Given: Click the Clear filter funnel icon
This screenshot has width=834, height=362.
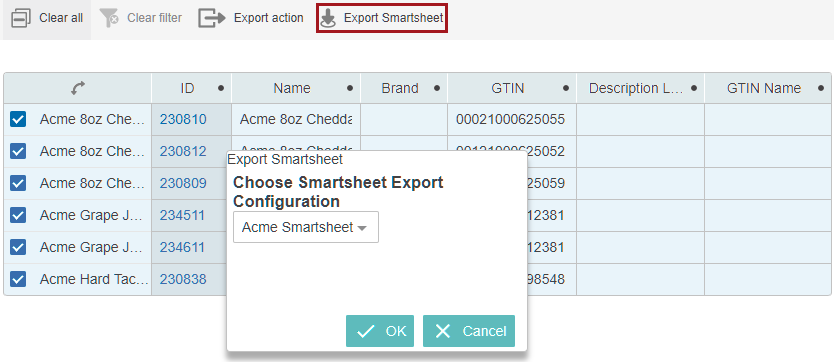Looking at the screenshot, I should tap(109, 18).
